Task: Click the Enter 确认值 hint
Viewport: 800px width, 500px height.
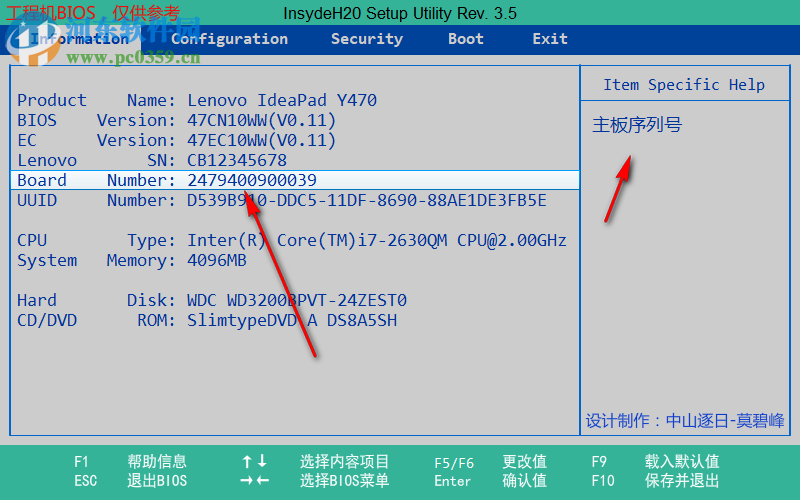Action: coord(490,481)
